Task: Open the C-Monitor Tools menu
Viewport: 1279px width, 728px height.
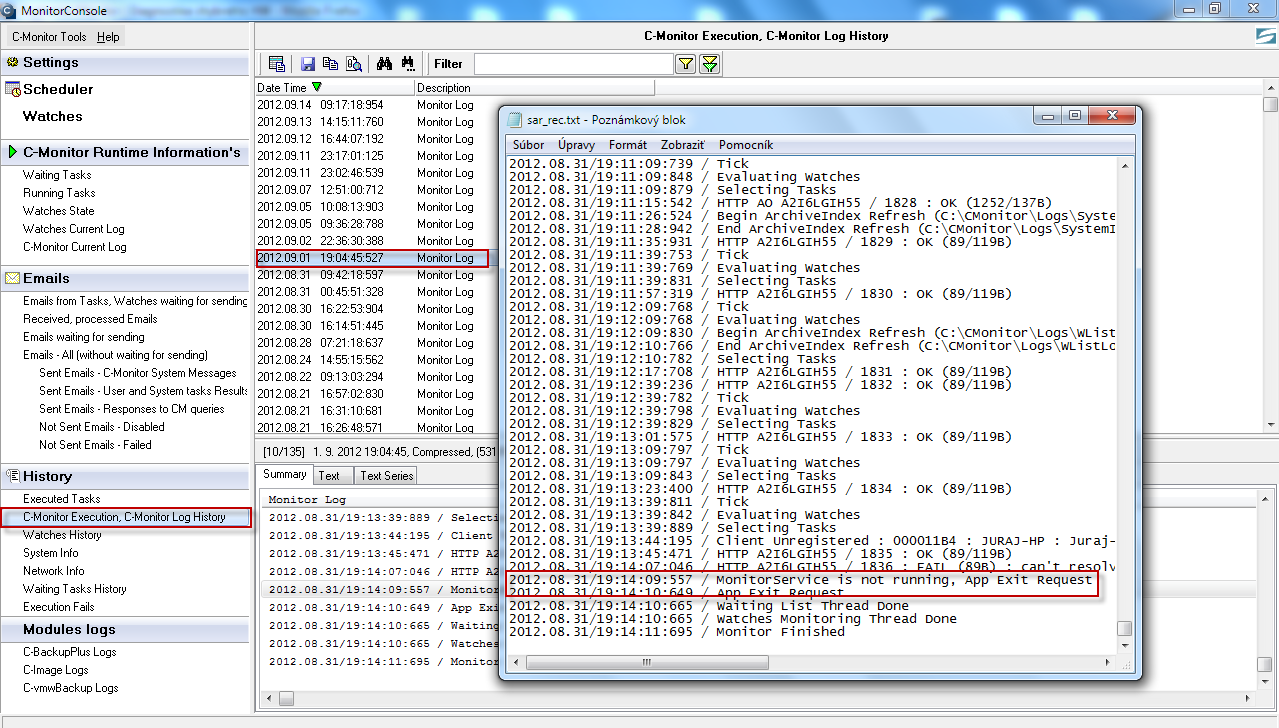Action: point(49,37)
